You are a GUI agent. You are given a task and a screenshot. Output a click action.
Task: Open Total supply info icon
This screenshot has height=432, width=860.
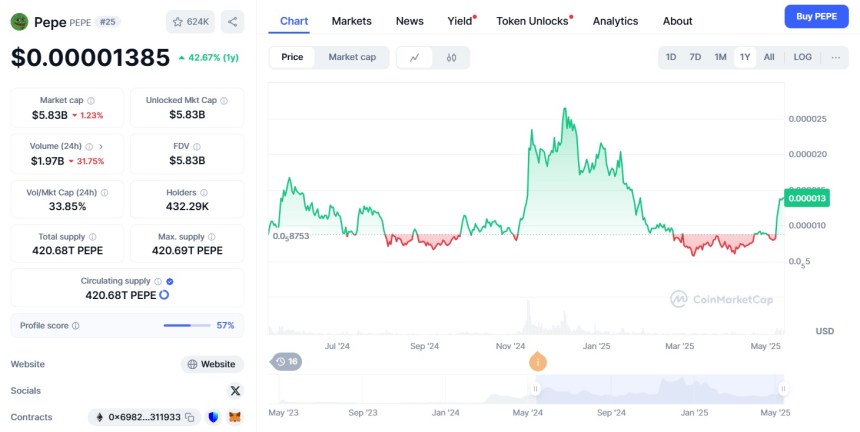(93, 237)
